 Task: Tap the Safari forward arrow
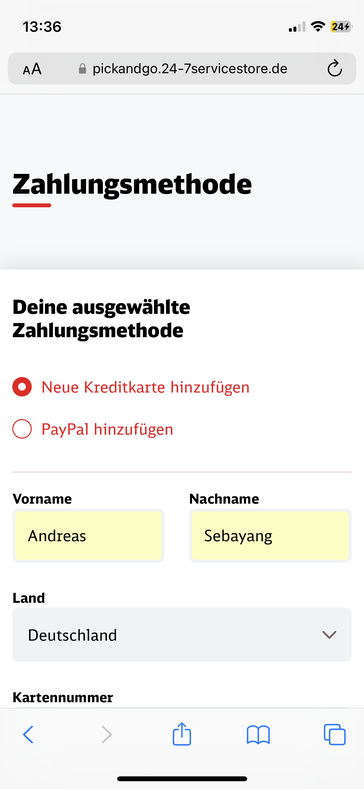[x=106, y=735]
